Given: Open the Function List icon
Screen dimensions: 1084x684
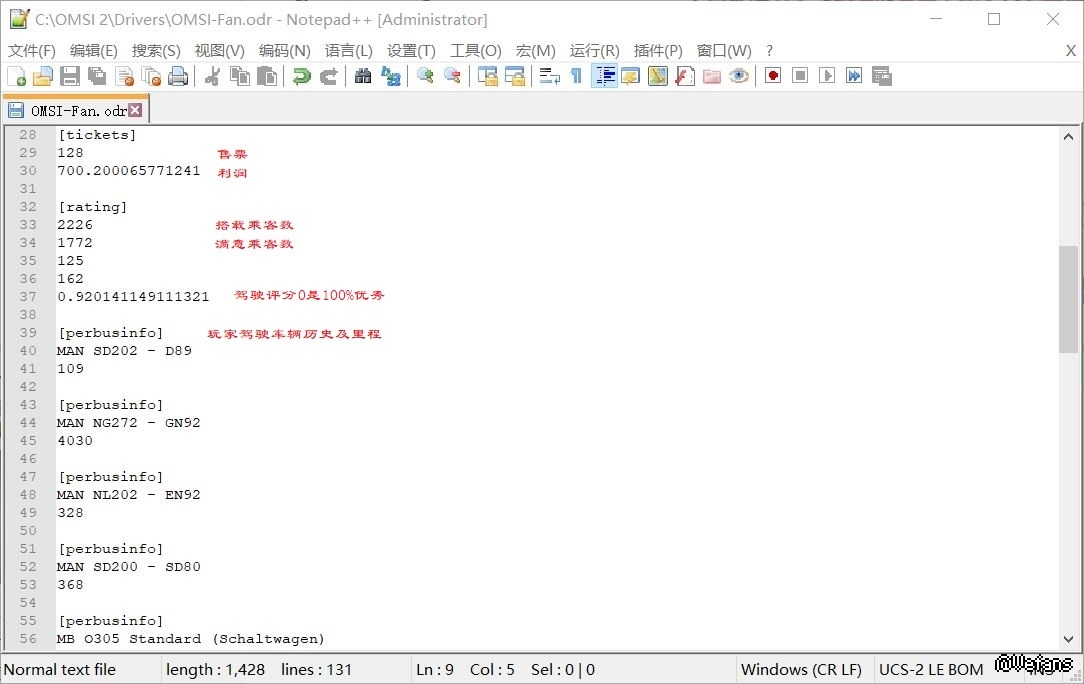Looking at the screenshot, I should click(x=684, y=76).
